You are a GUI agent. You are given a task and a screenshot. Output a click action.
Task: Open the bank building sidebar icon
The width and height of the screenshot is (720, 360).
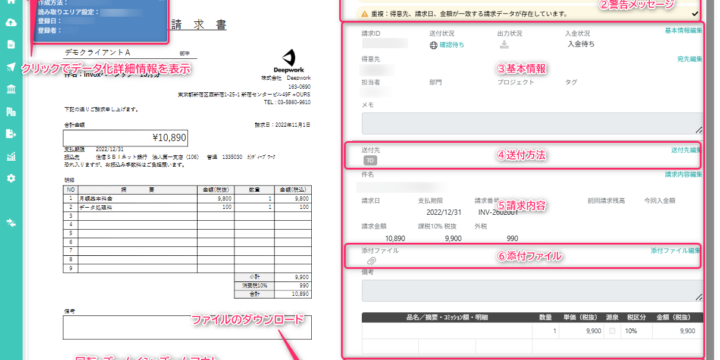point(11,89)
